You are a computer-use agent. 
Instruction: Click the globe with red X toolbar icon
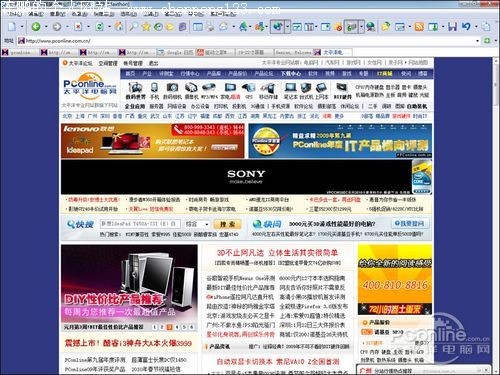click(370, 27)
